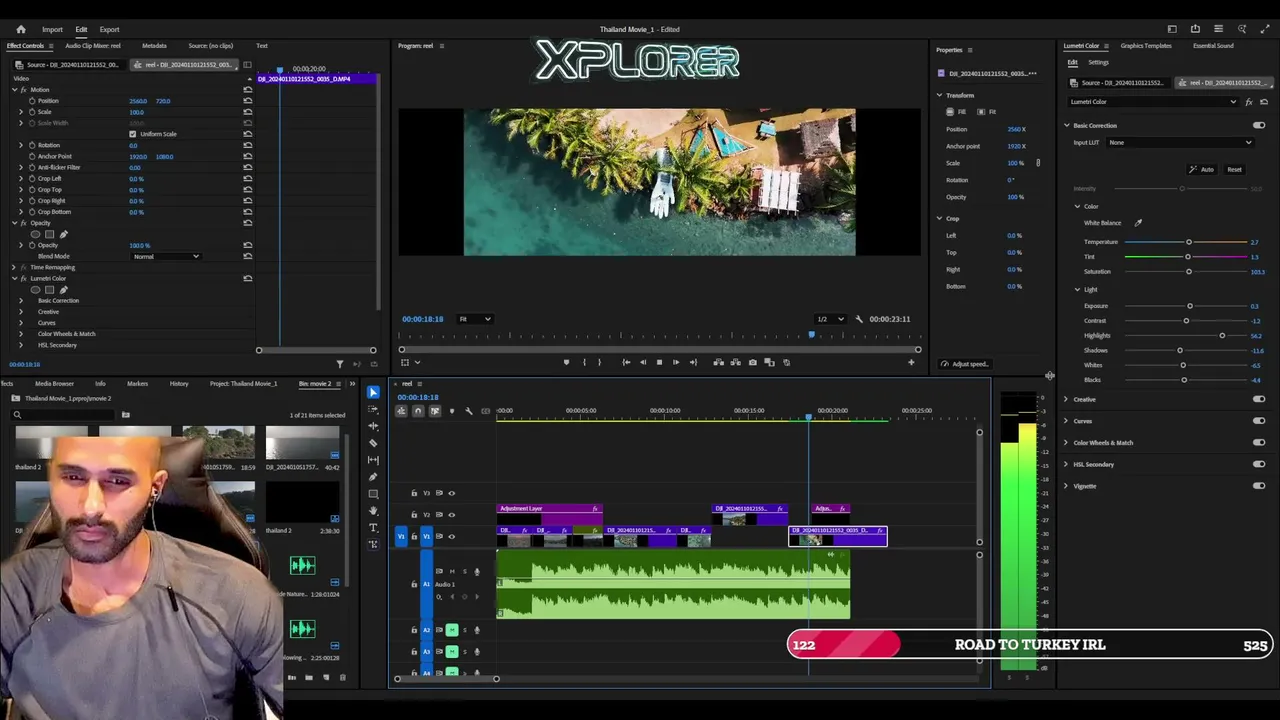
Task: Go to In point in Program monitor
Action: (x=626, y=362)
